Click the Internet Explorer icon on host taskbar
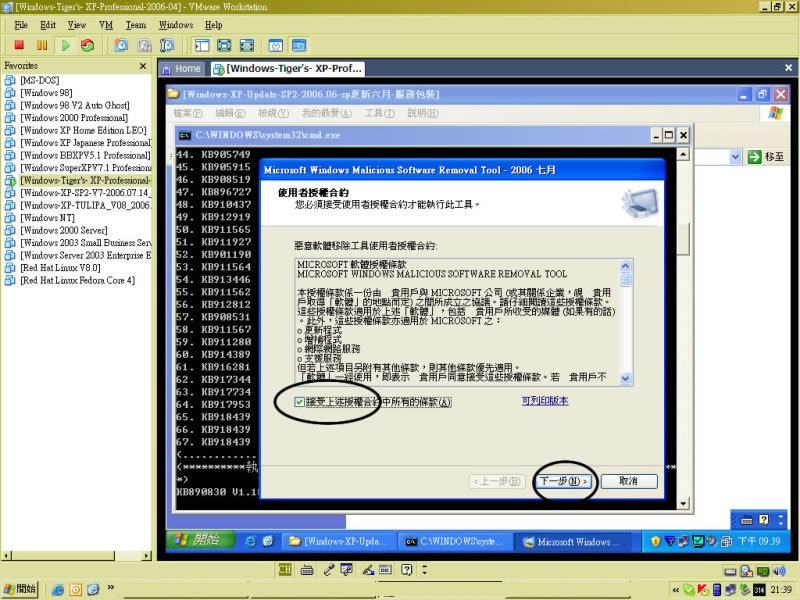800x600 pixels. (58, 590)
